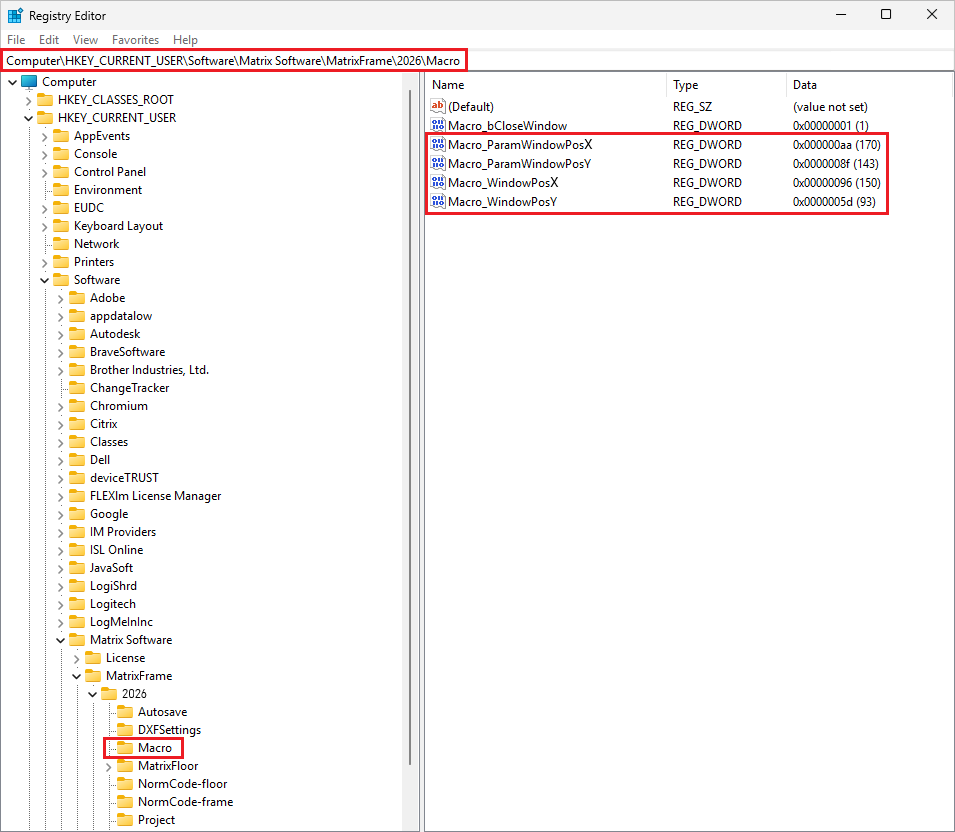Click the Autosave key folder icon
955x832 pixels.
click(x=125, y=712)
